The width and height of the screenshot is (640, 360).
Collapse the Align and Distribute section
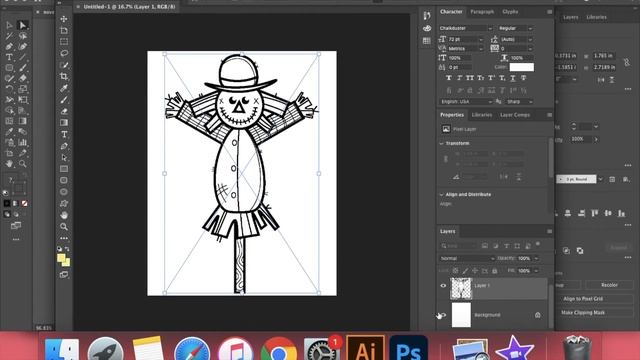click(441, 195)
